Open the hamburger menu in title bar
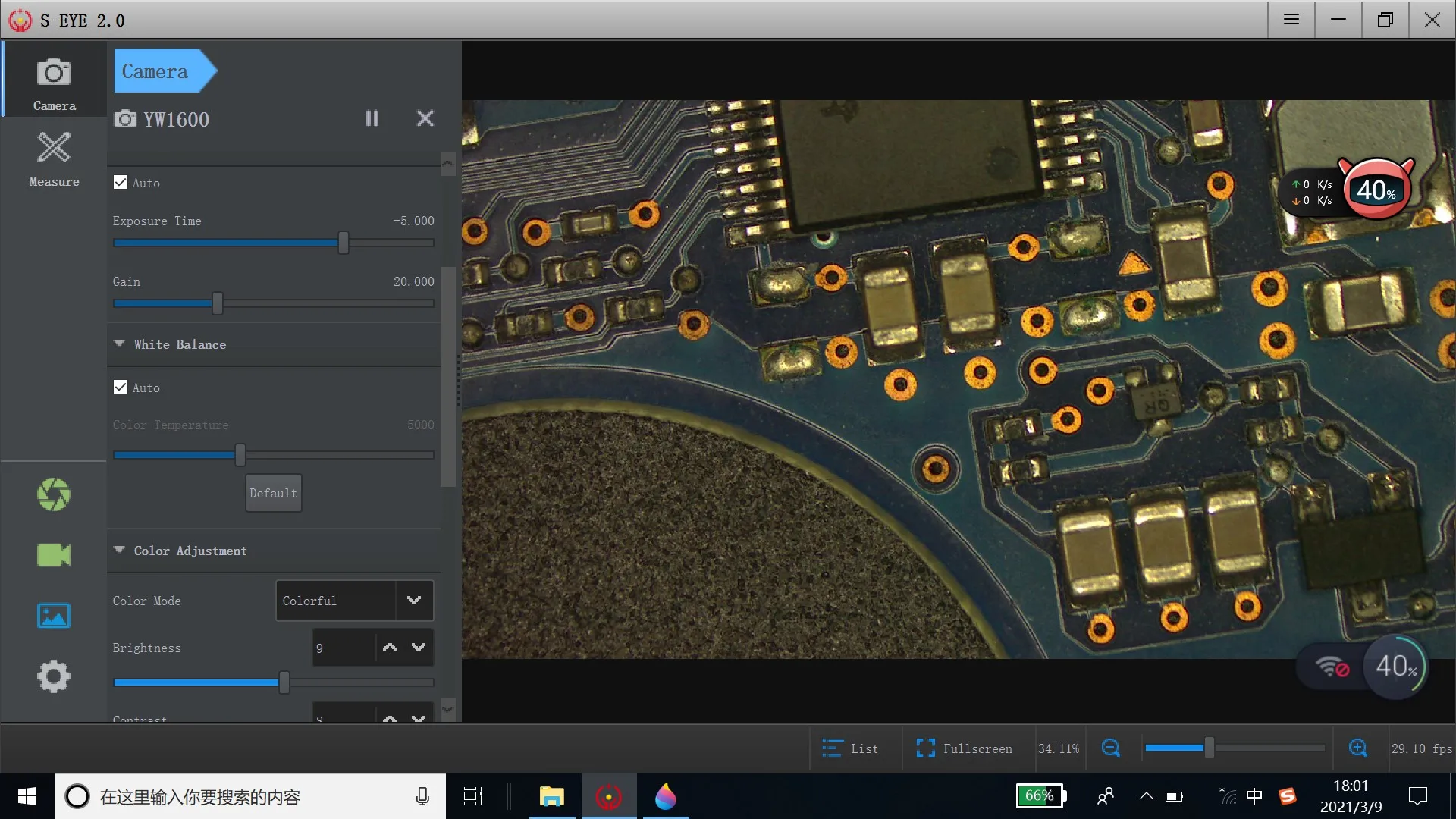The height and width of the screenshot is (819, 1456). coord(1291,20)
